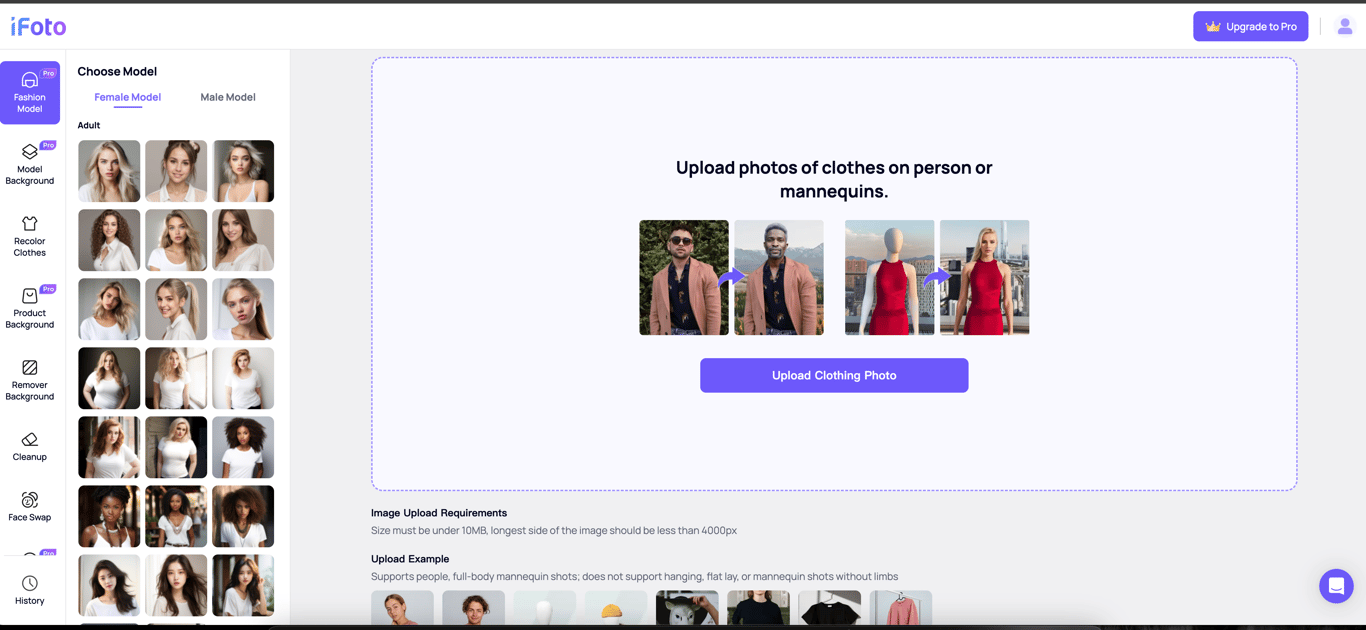Select the Recolor Clothes tool
Image resolution: width=1366 pixels, height=630 pixels.
tap(30, 237)
